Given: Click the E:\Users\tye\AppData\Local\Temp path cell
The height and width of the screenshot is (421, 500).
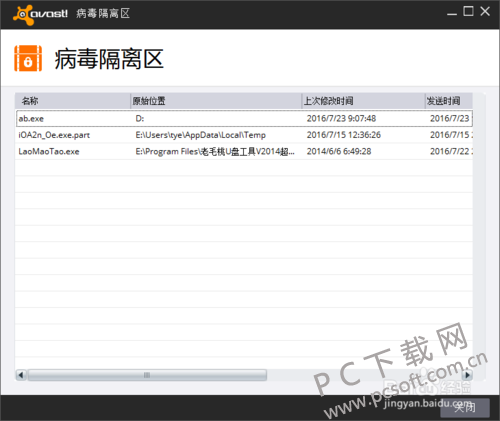Looking at the screenshot, I should 201,135.
